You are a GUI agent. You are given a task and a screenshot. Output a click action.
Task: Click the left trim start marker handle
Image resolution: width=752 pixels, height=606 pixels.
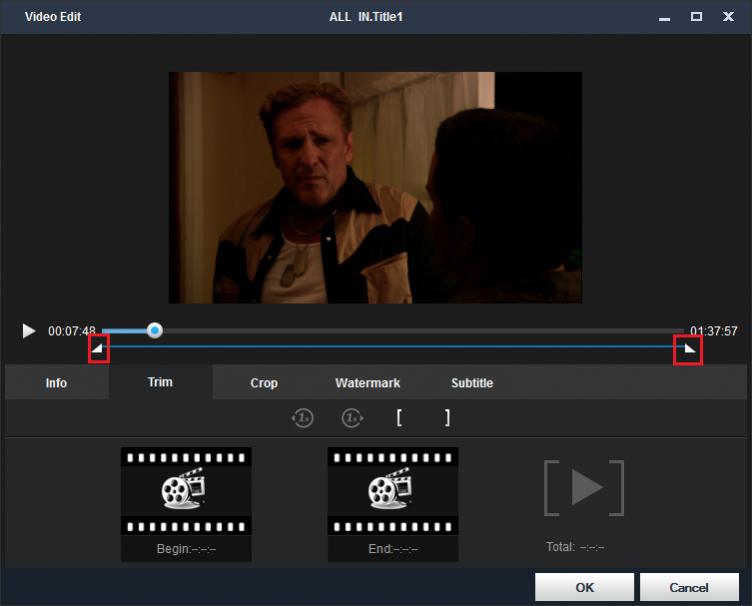[x=98, y=349]
